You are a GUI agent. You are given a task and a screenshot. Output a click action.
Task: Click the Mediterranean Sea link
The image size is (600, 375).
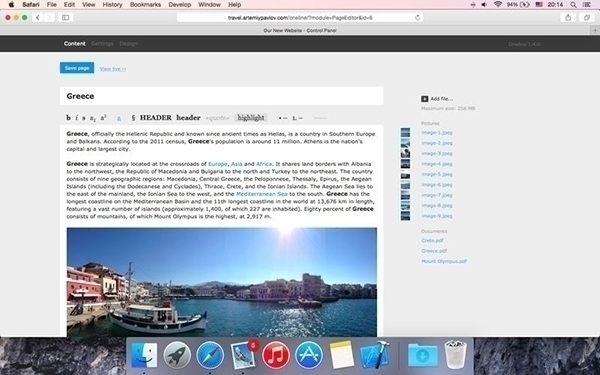coord(262,194)
